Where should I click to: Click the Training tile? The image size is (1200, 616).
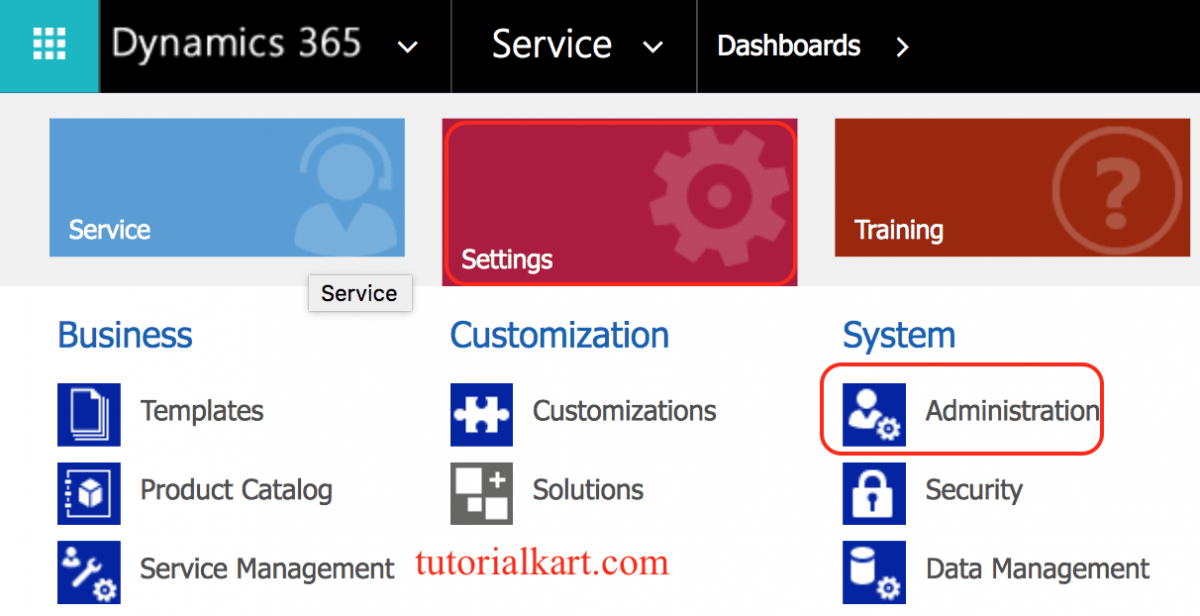(x=1011, y=187)
